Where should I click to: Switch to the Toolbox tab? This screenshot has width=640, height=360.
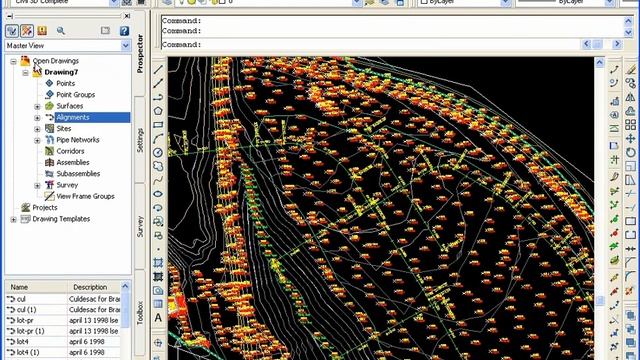140,313
